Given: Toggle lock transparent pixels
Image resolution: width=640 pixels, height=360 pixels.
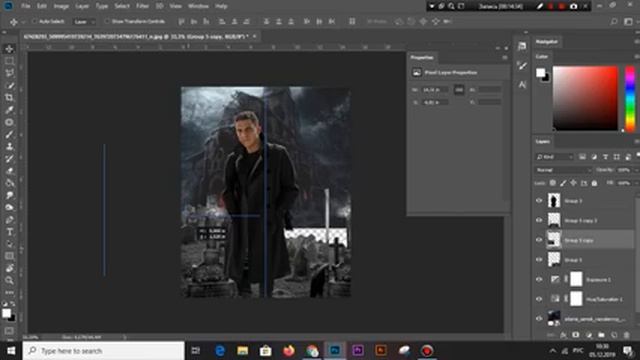Looking at the screenshot, I should tap(553, 183).
